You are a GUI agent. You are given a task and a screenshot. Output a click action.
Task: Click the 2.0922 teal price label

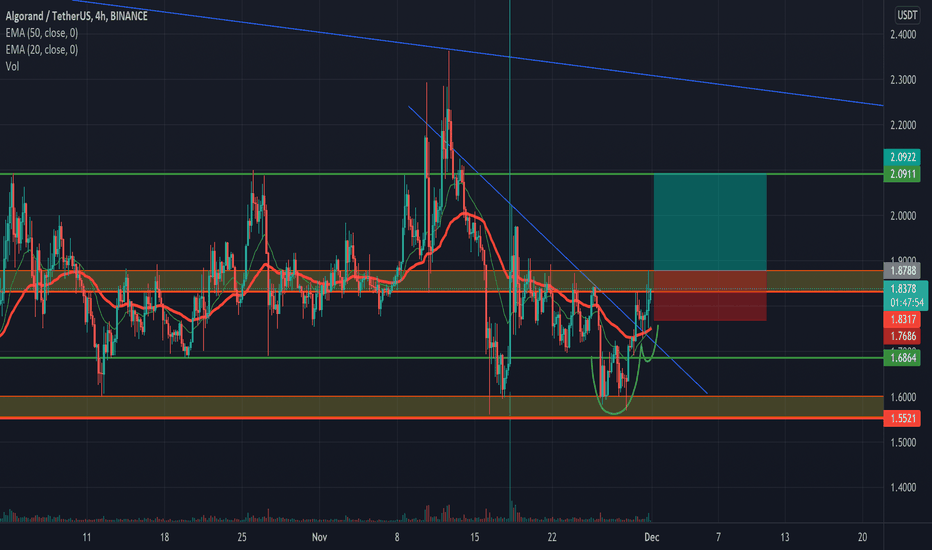[x=902, y=157]
